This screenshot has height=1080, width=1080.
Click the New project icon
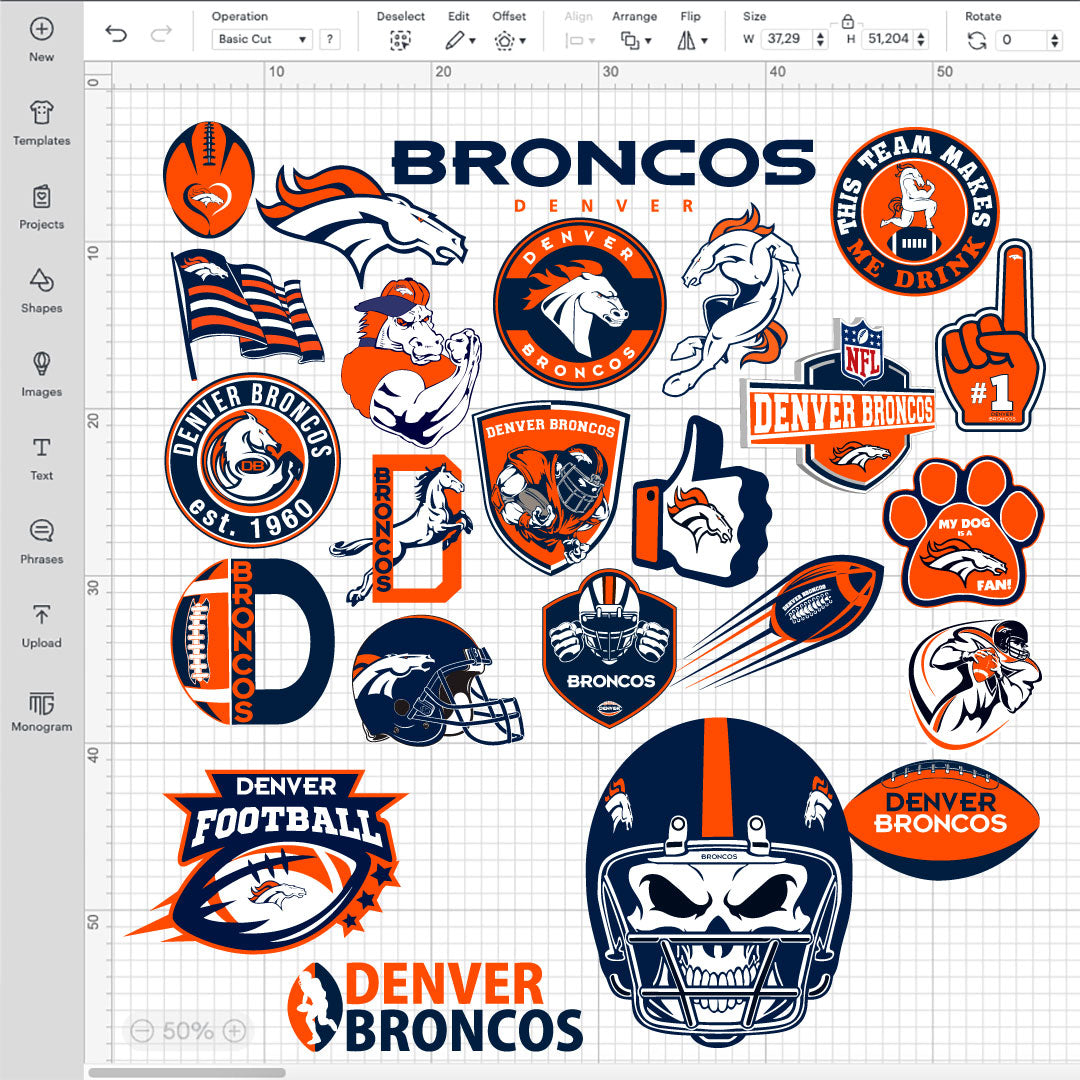(x=41, y=29)
